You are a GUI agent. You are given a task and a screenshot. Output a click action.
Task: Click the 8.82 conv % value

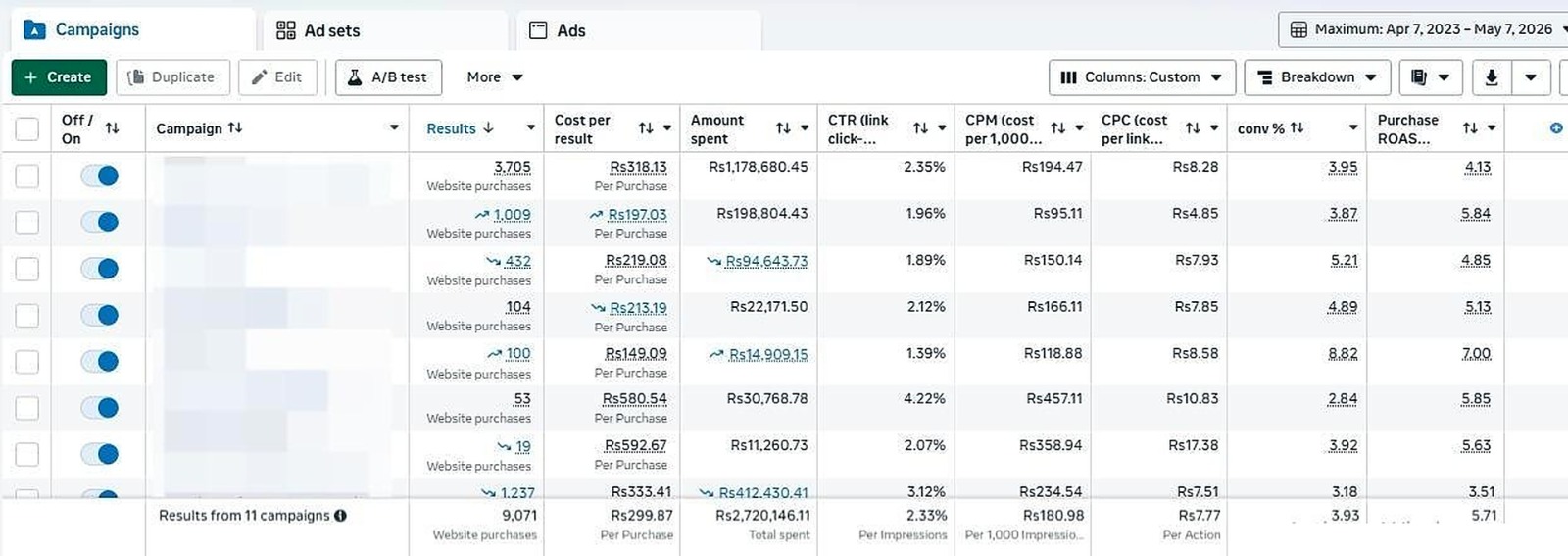point(1343,353)
